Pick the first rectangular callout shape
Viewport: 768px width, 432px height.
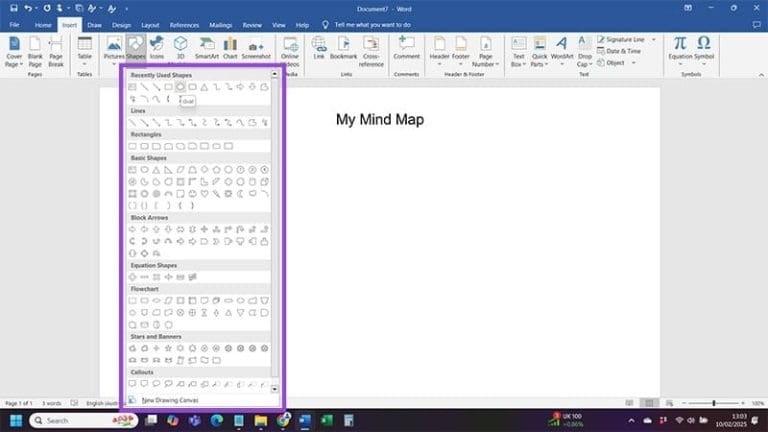tap(132, 384)
